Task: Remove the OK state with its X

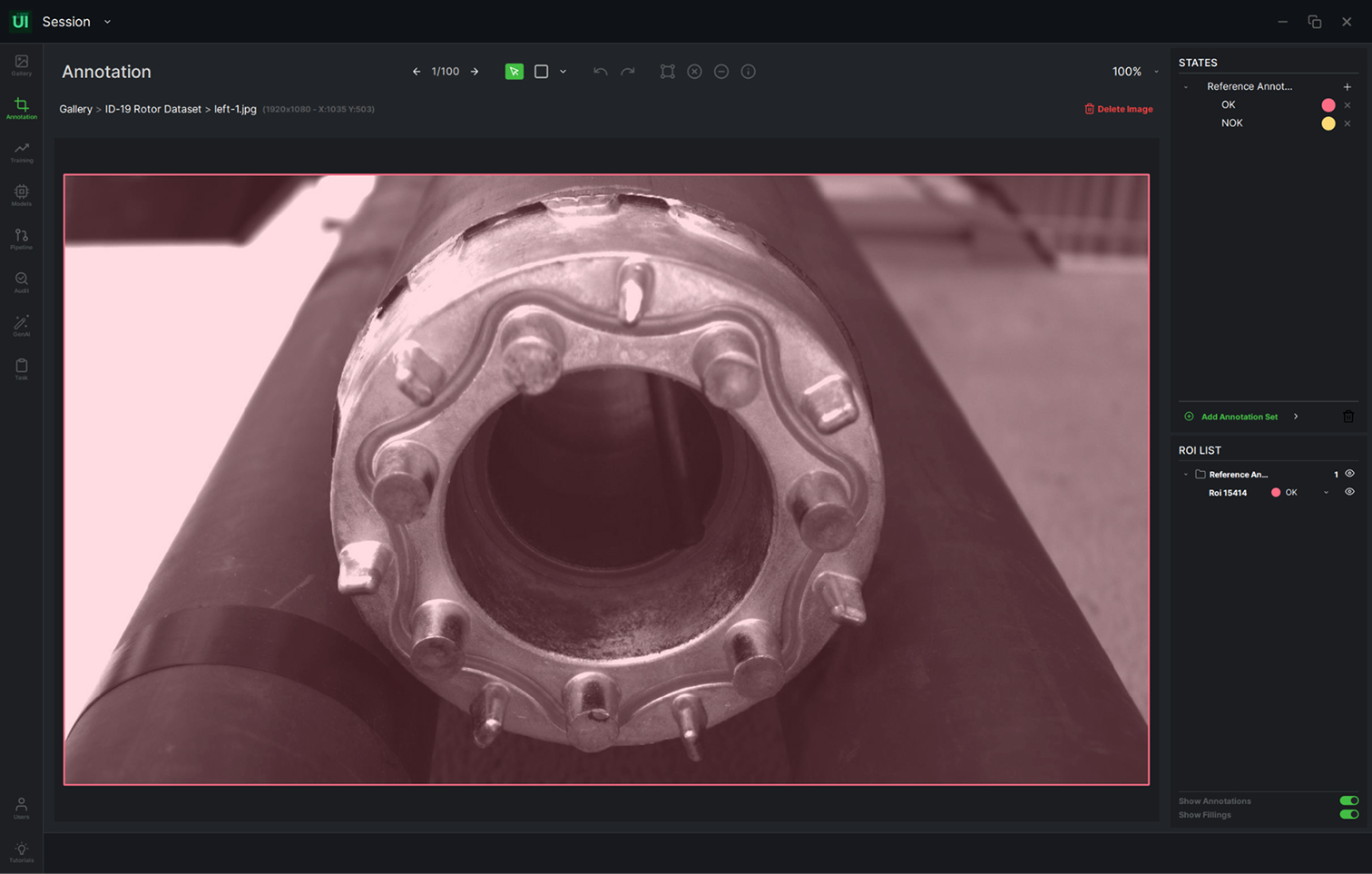Action: click(1347, 105)
